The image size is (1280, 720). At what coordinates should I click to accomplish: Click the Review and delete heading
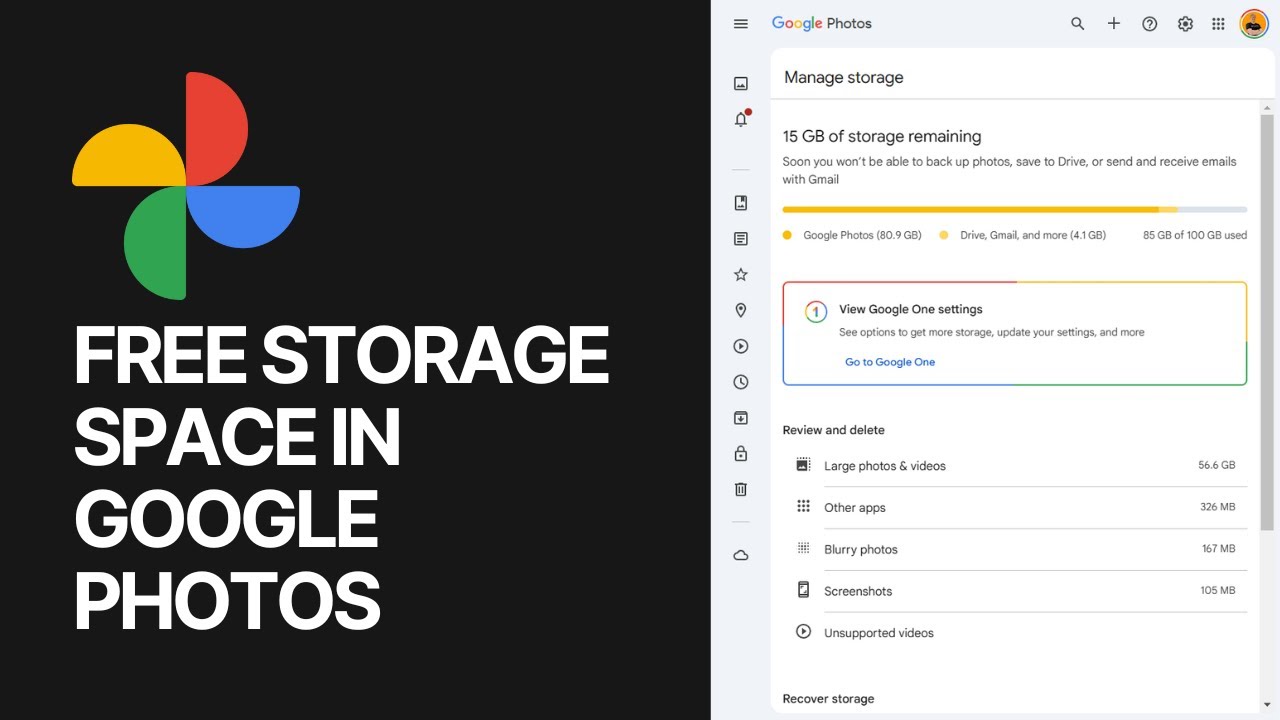[834, 430]
